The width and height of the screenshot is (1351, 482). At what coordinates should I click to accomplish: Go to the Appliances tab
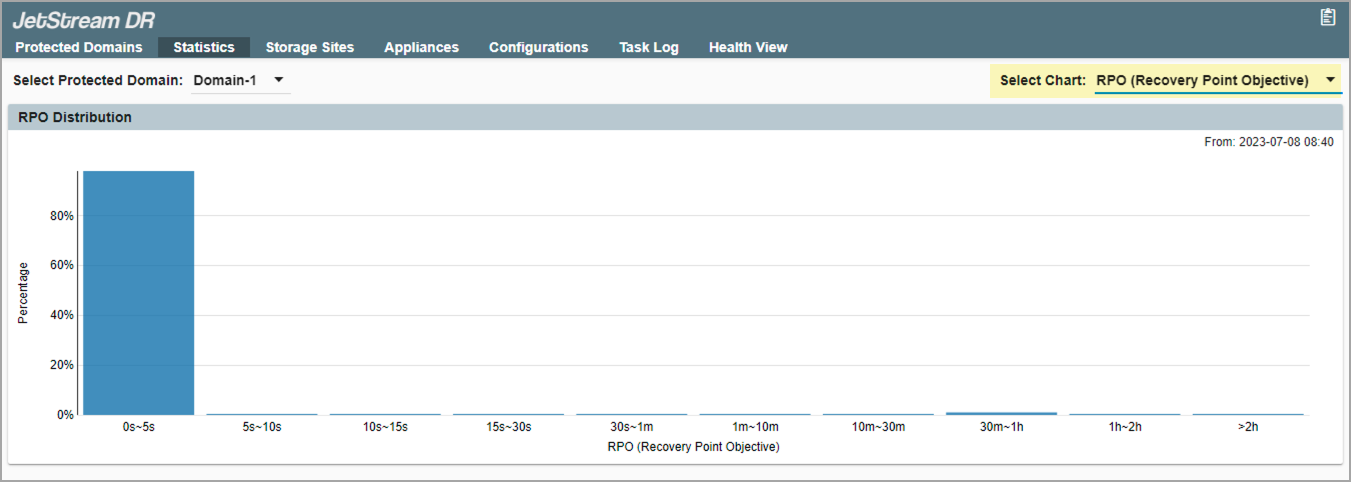pyautogui.click(x=421, y=47)
